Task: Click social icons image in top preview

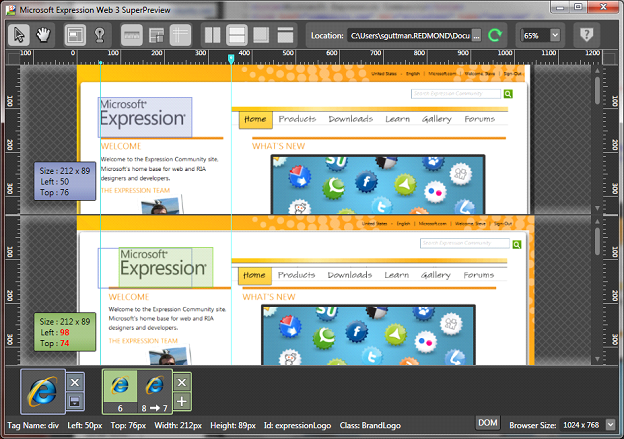Action: coord(378,185)
